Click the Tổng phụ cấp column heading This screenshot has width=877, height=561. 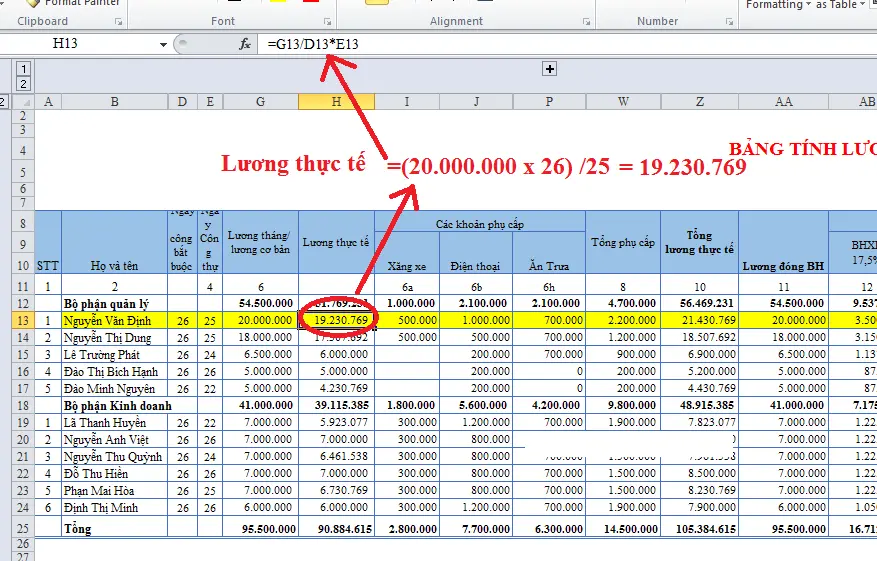click(623, 242)
